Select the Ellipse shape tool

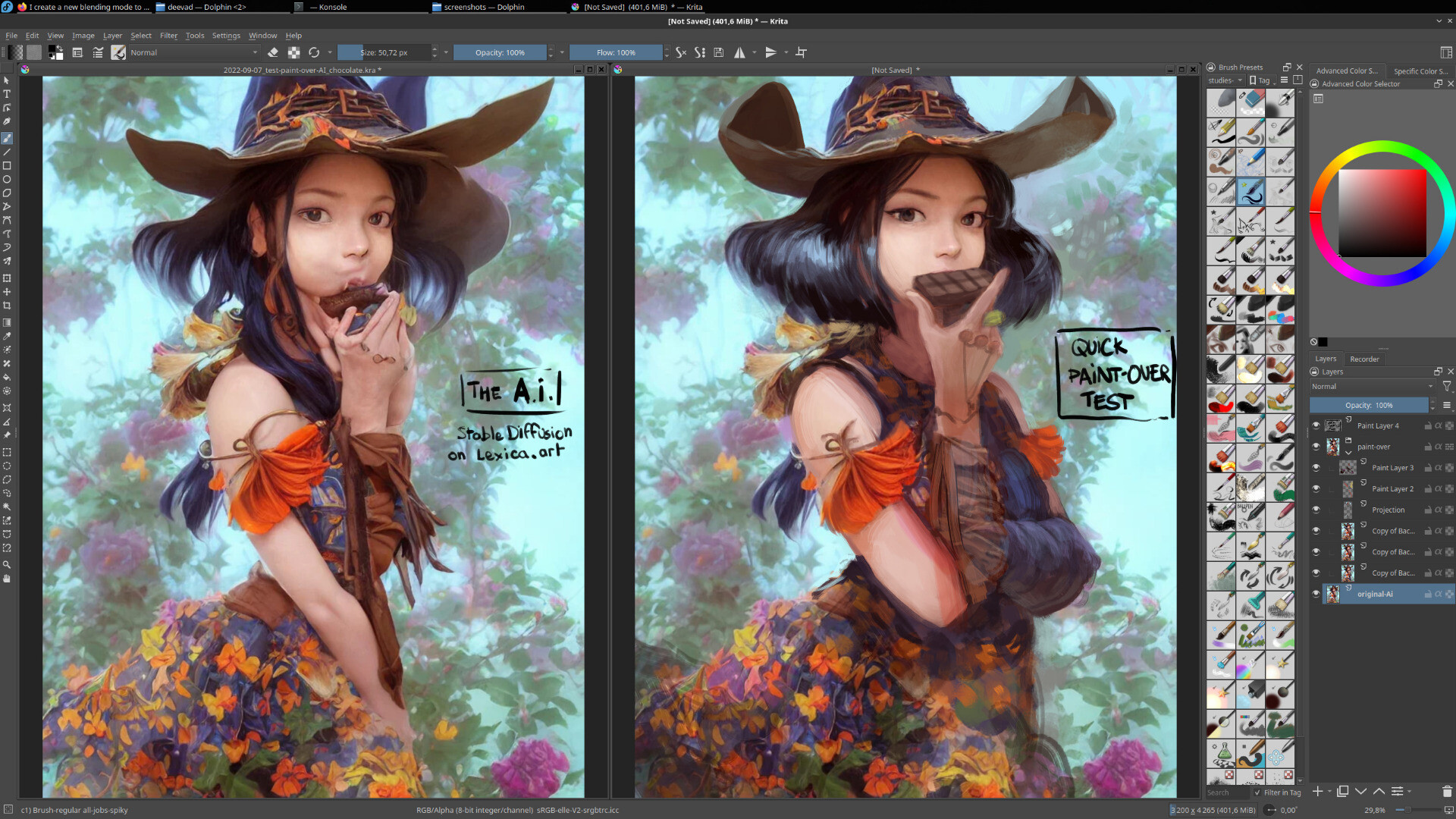7,180
